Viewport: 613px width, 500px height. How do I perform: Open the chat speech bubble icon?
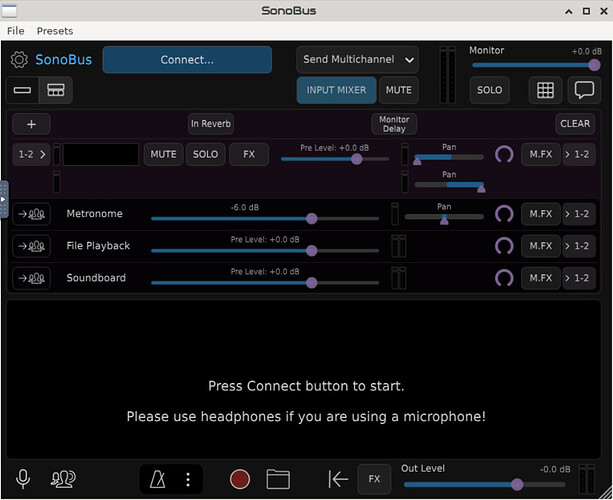click(x=584, y=90)
